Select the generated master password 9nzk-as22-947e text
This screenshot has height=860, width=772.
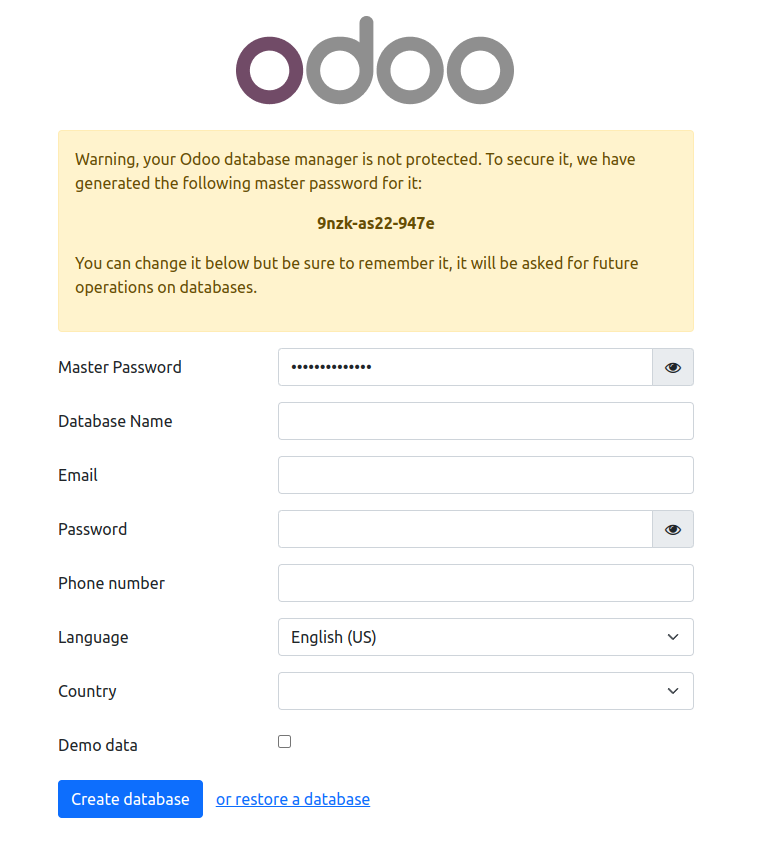375,223
